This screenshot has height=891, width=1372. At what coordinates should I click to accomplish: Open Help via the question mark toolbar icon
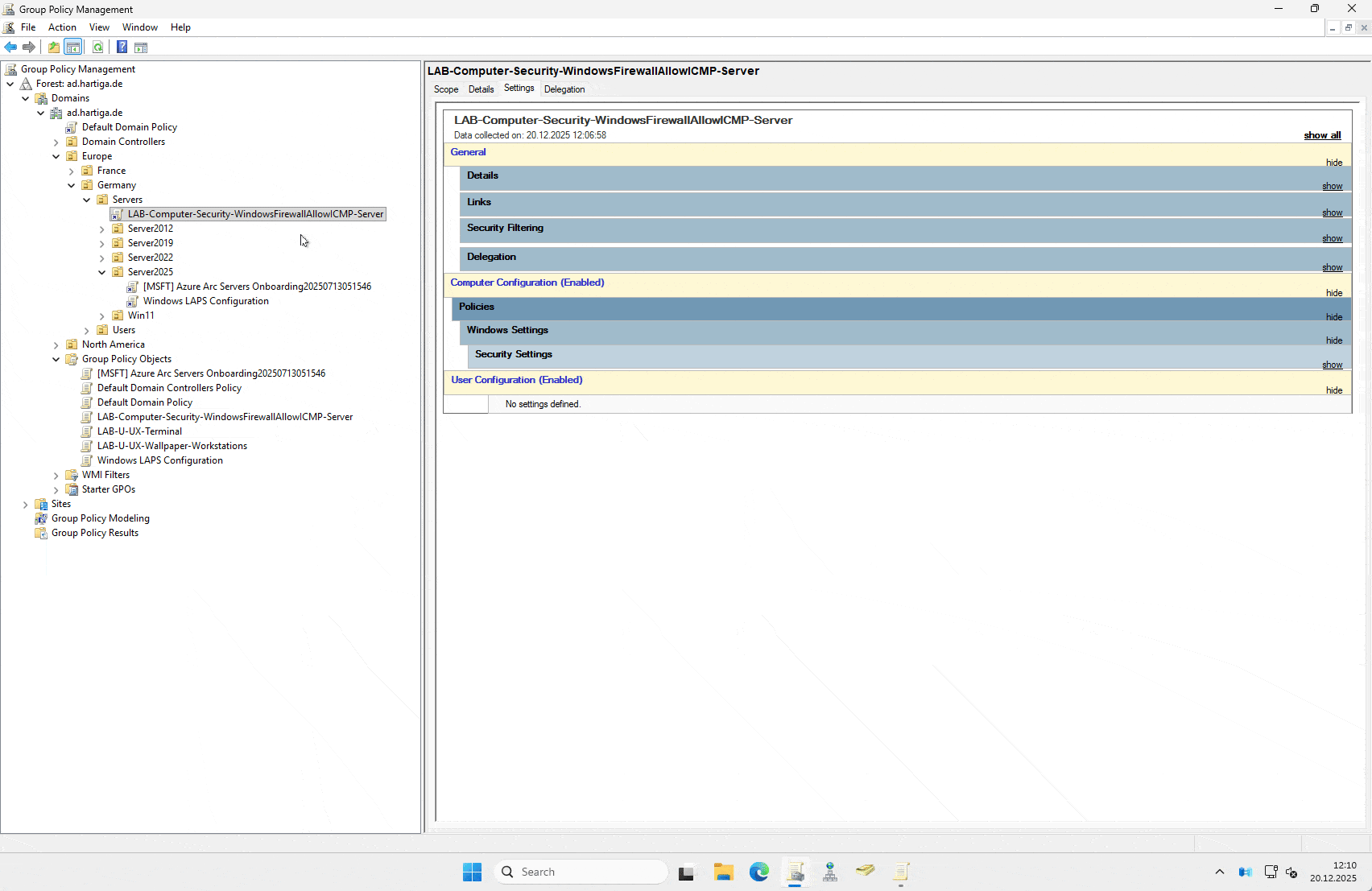pos(122,47)
